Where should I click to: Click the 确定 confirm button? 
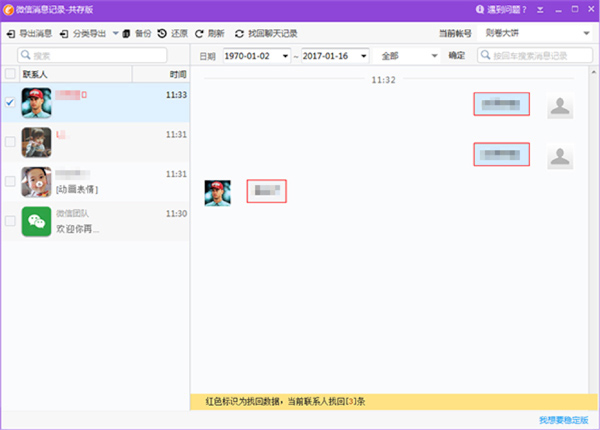point(457,55)
